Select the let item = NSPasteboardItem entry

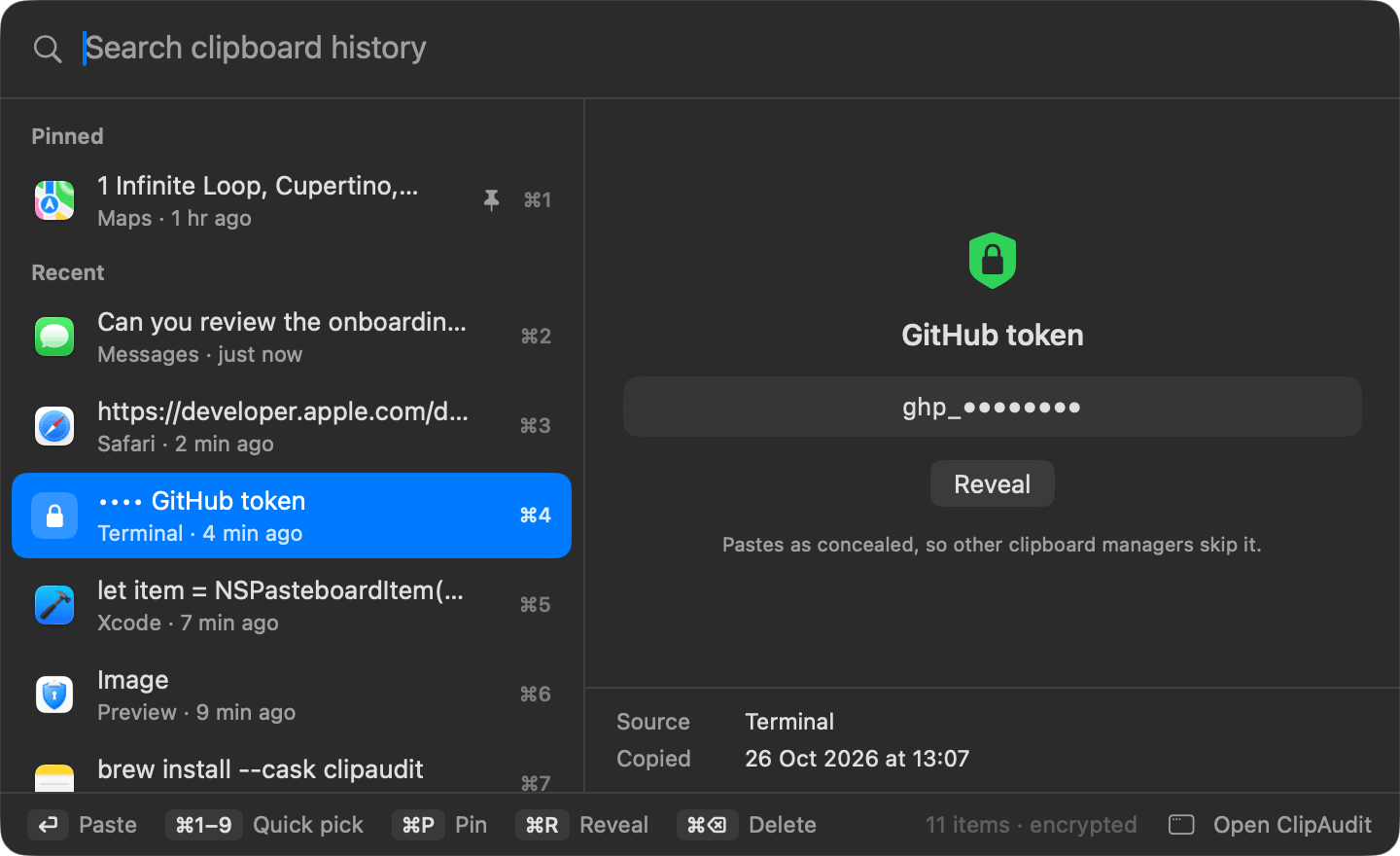pyautogui.click(x=292, y=605)
